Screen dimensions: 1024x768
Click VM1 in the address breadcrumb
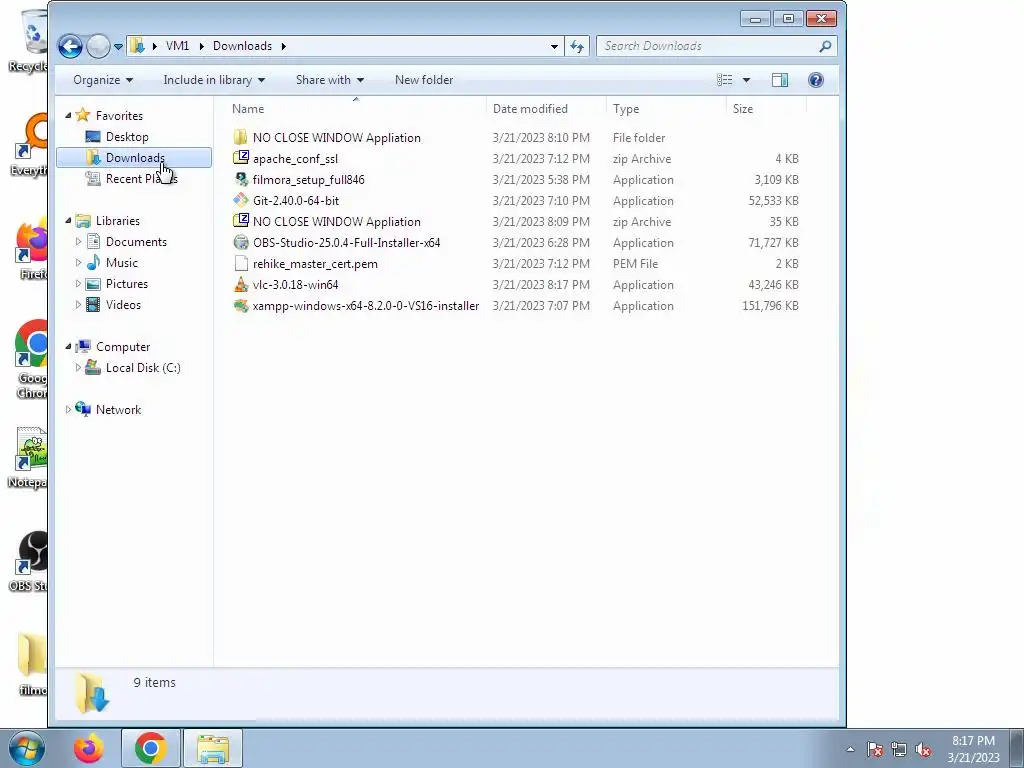tap(177, 46)
